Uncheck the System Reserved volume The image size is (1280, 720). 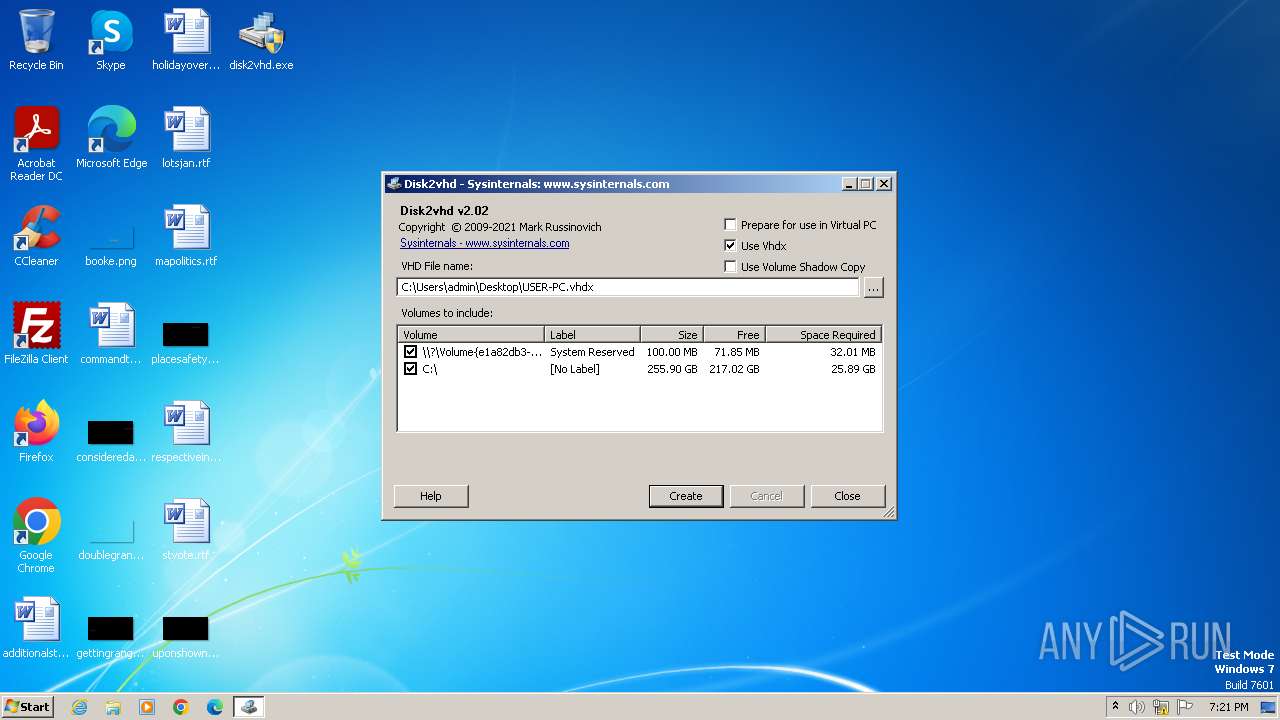point(410,352)
